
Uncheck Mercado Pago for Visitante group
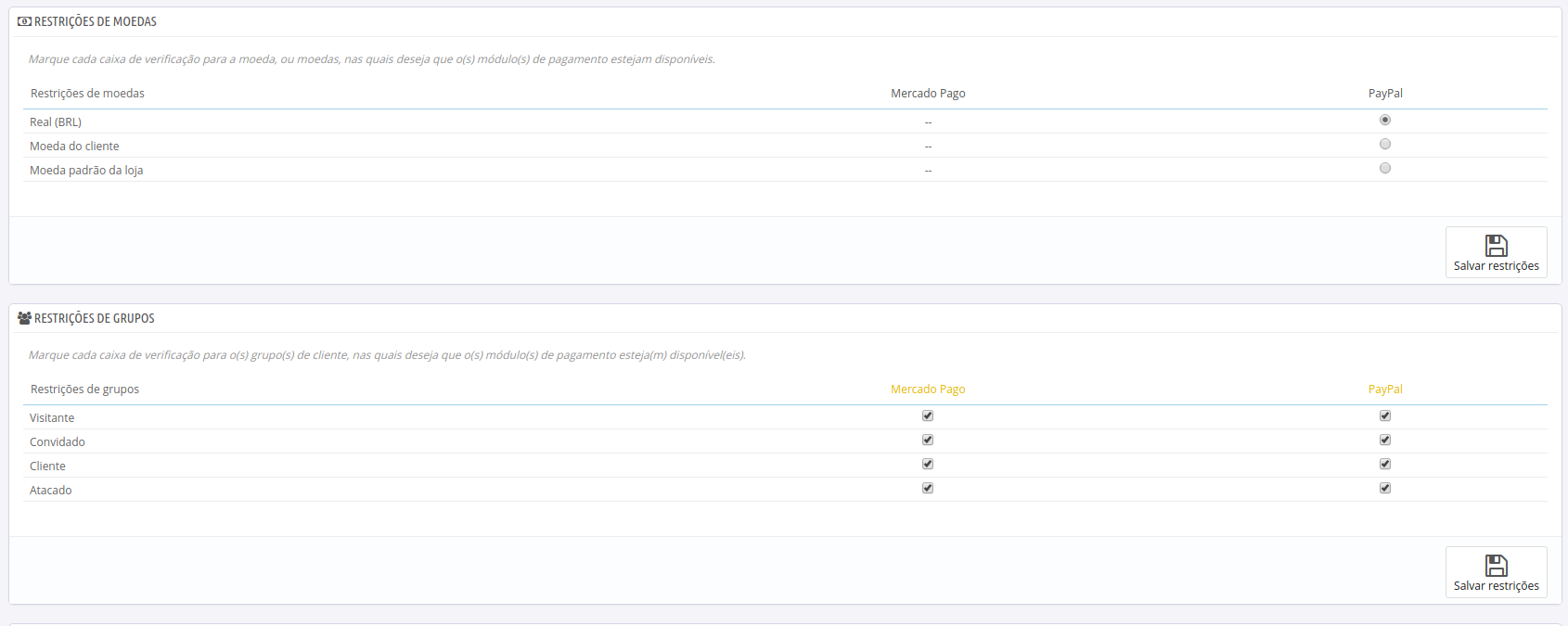coord(928,415)
